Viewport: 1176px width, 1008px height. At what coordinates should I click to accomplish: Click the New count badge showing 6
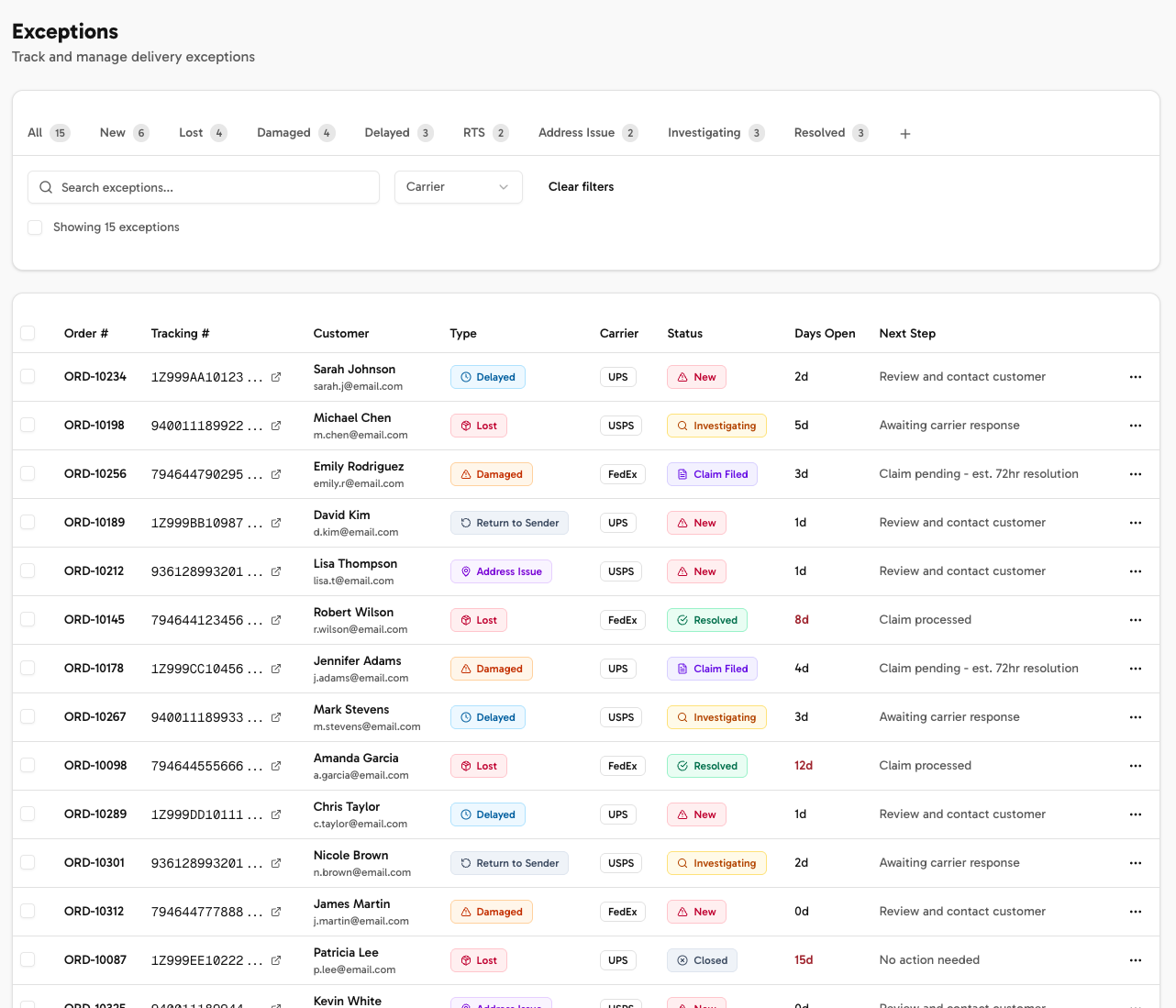pos(142,132)
